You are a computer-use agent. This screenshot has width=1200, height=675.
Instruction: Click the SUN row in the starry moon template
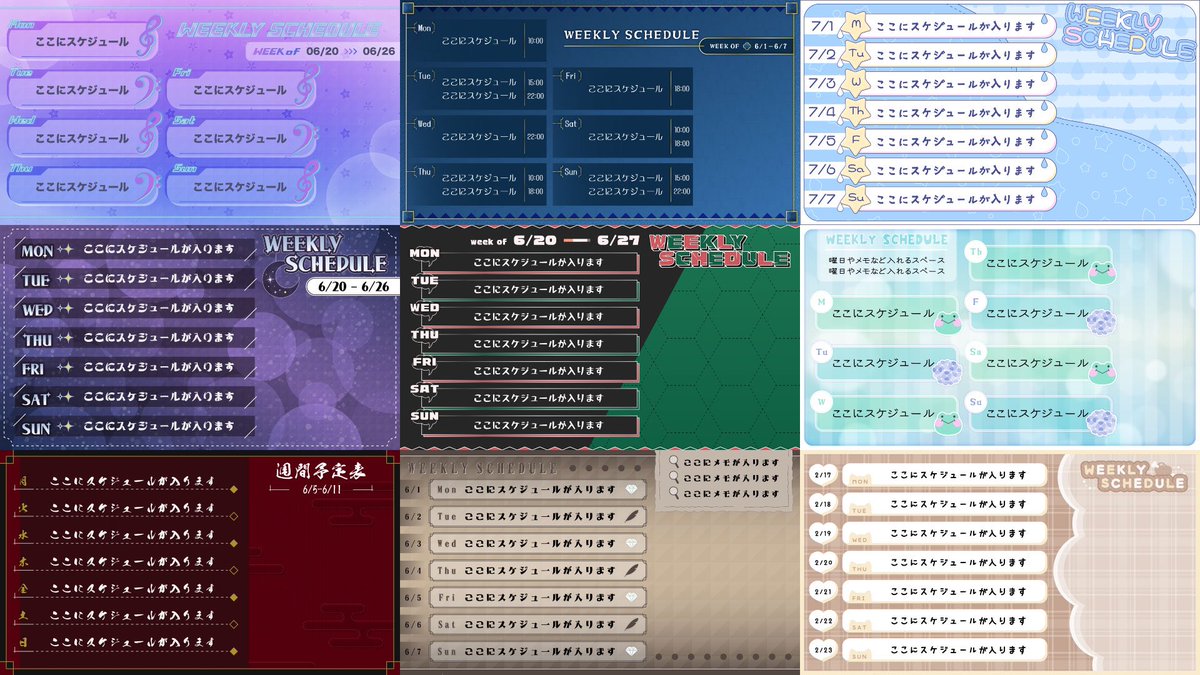[136, 427]
